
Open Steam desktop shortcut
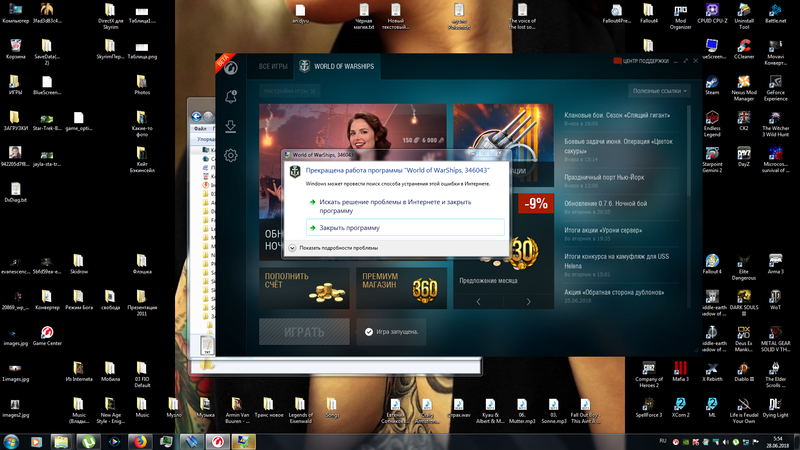[x=712, y=81]
